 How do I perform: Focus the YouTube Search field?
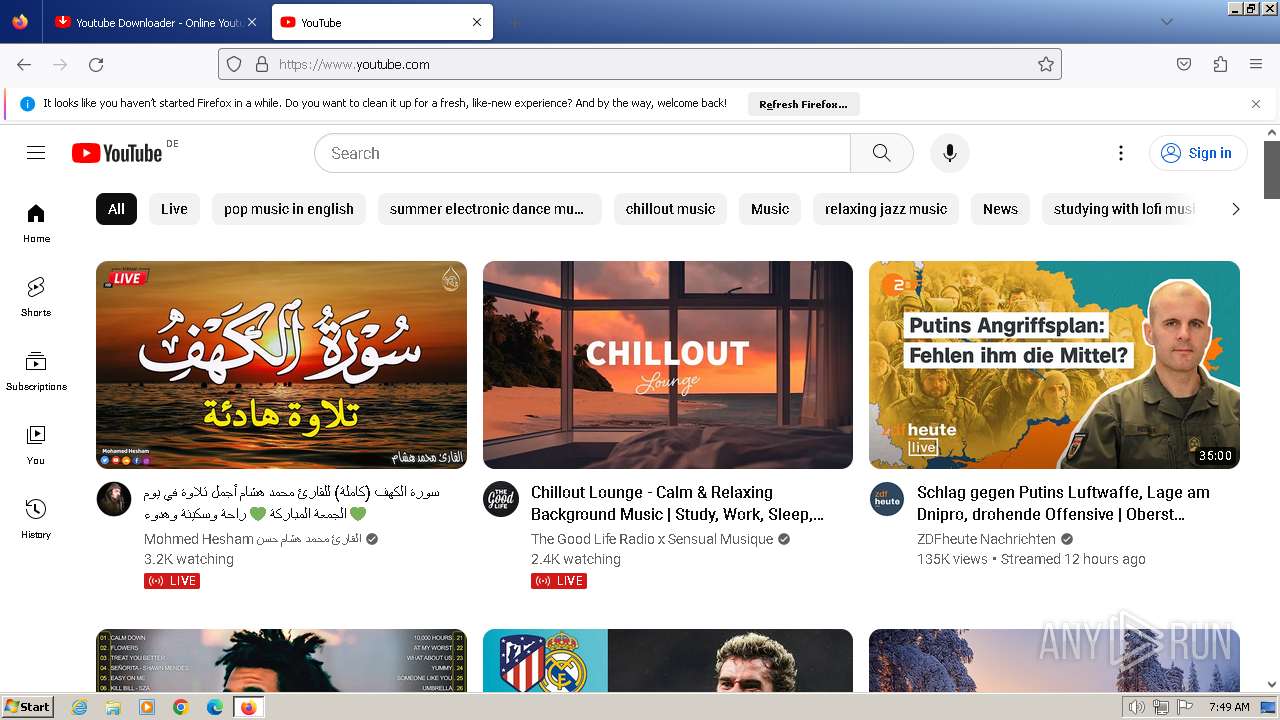tap(582, 153)
